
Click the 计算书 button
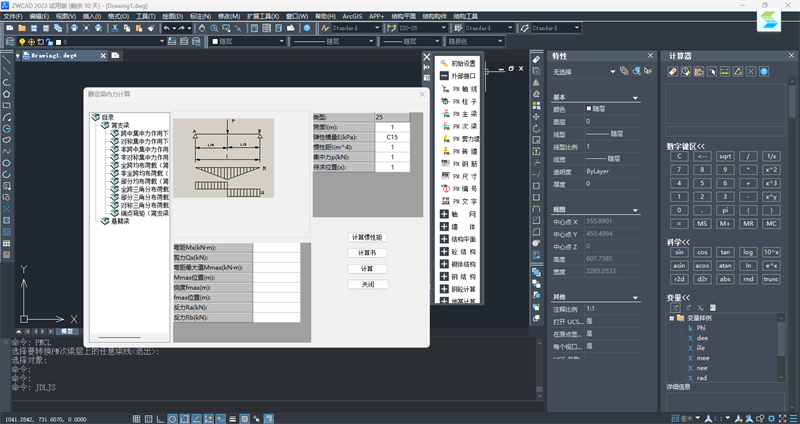pyautogui.click(x=367, y=253)
